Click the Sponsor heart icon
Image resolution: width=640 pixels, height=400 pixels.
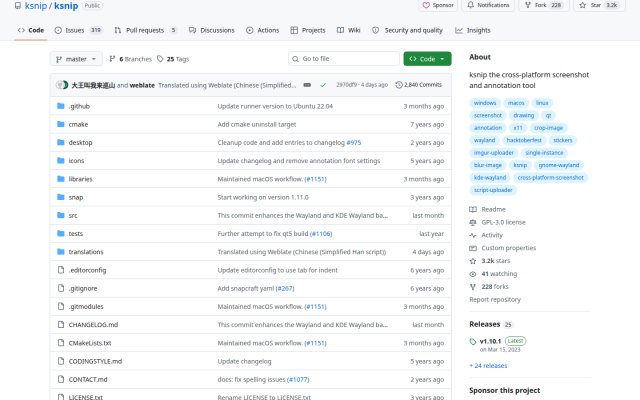[426, 5]
